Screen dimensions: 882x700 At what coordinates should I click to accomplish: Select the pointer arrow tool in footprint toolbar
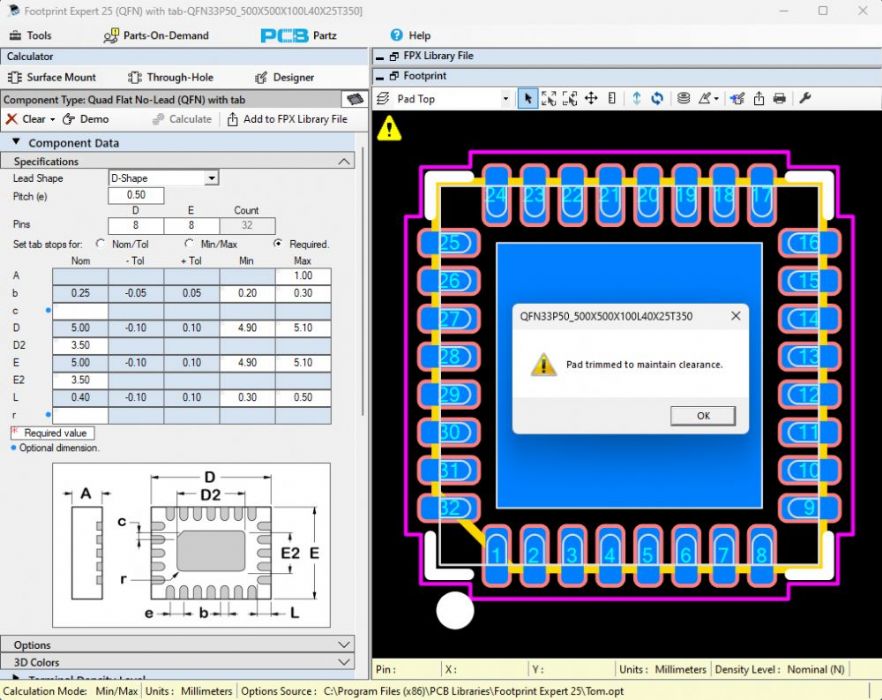527,99
